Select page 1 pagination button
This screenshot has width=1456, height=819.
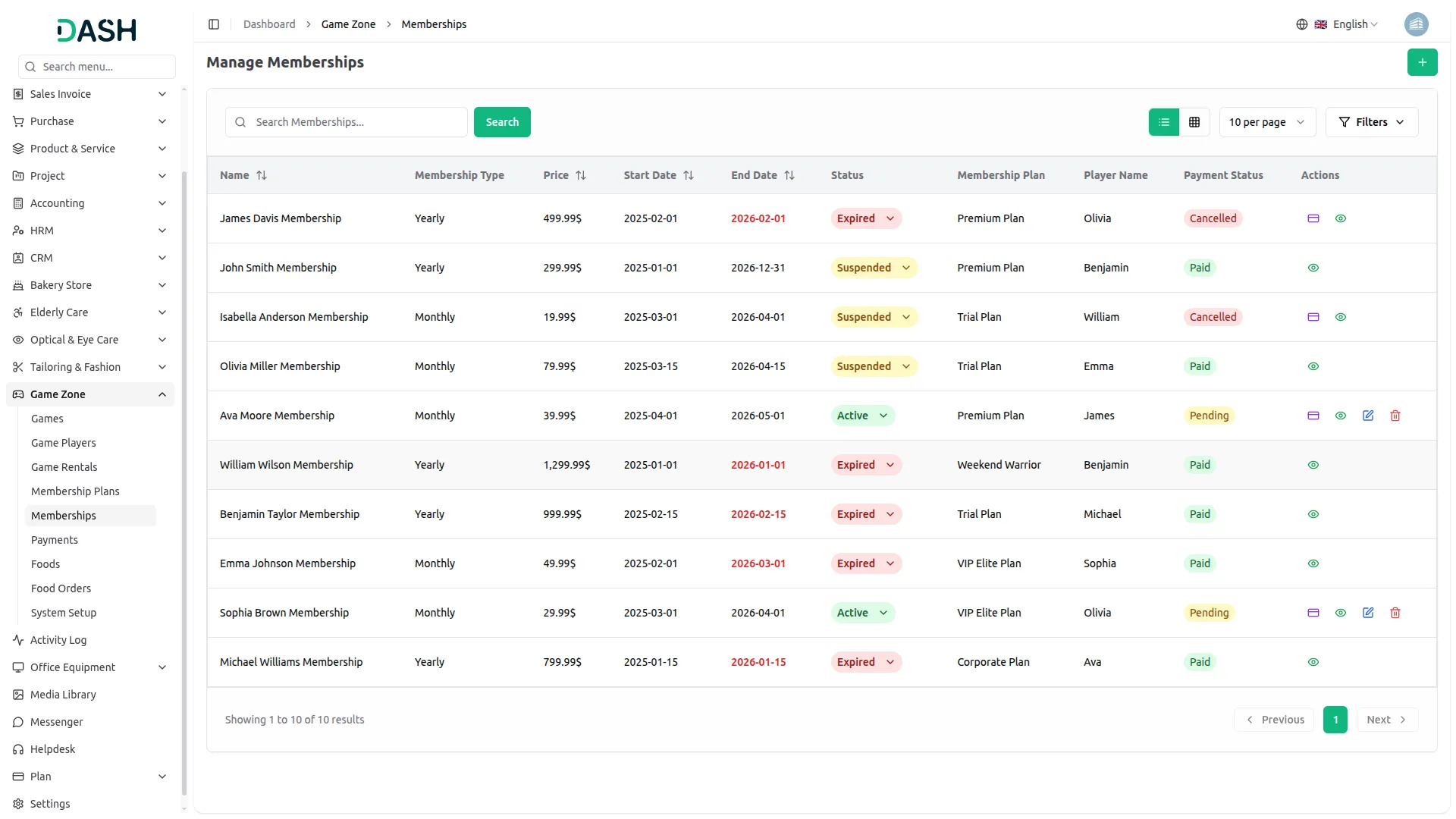tap(1335, 720)
